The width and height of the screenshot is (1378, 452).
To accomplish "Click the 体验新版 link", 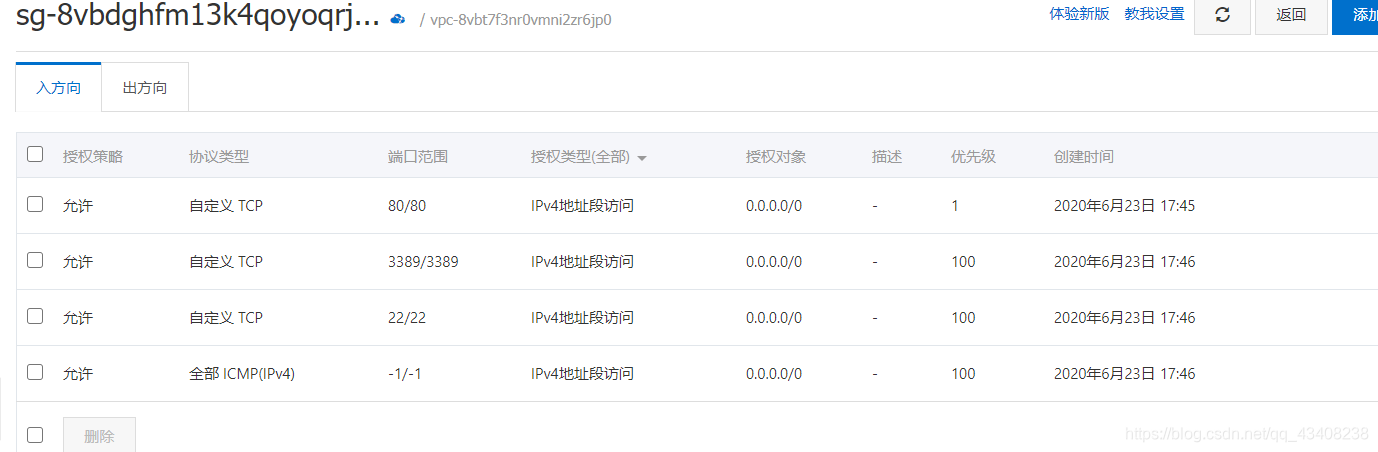I will point(1079,14).
